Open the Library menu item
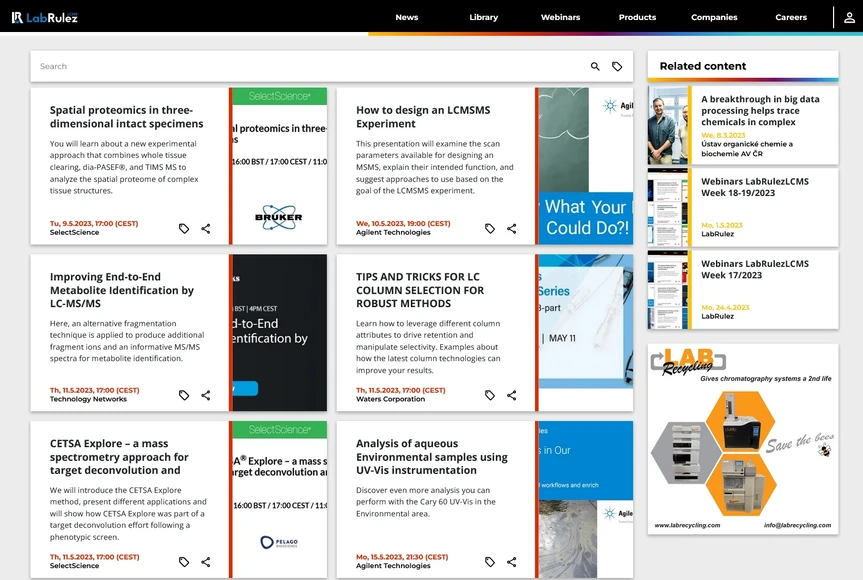The image size is (863, 580). pos(483,17)
